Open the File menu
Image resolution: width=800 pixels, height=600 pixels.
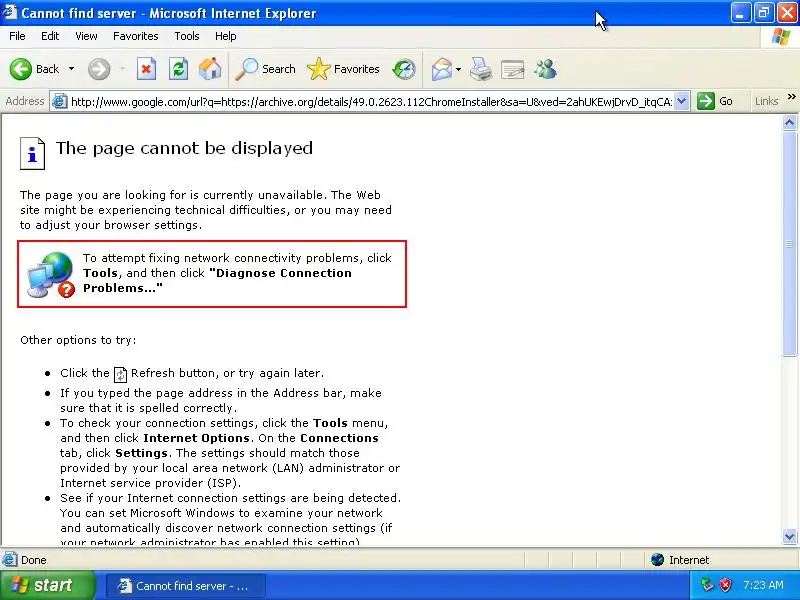[x=17, y=36]
